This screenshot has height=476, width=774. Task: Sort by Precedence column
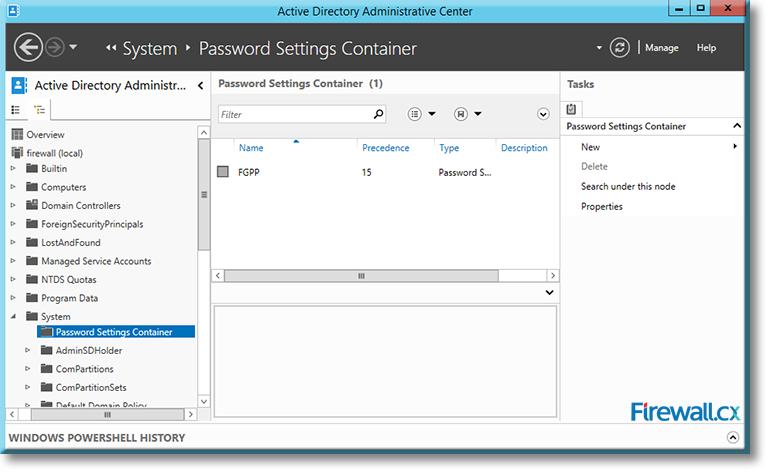click(x=386, y=148)
